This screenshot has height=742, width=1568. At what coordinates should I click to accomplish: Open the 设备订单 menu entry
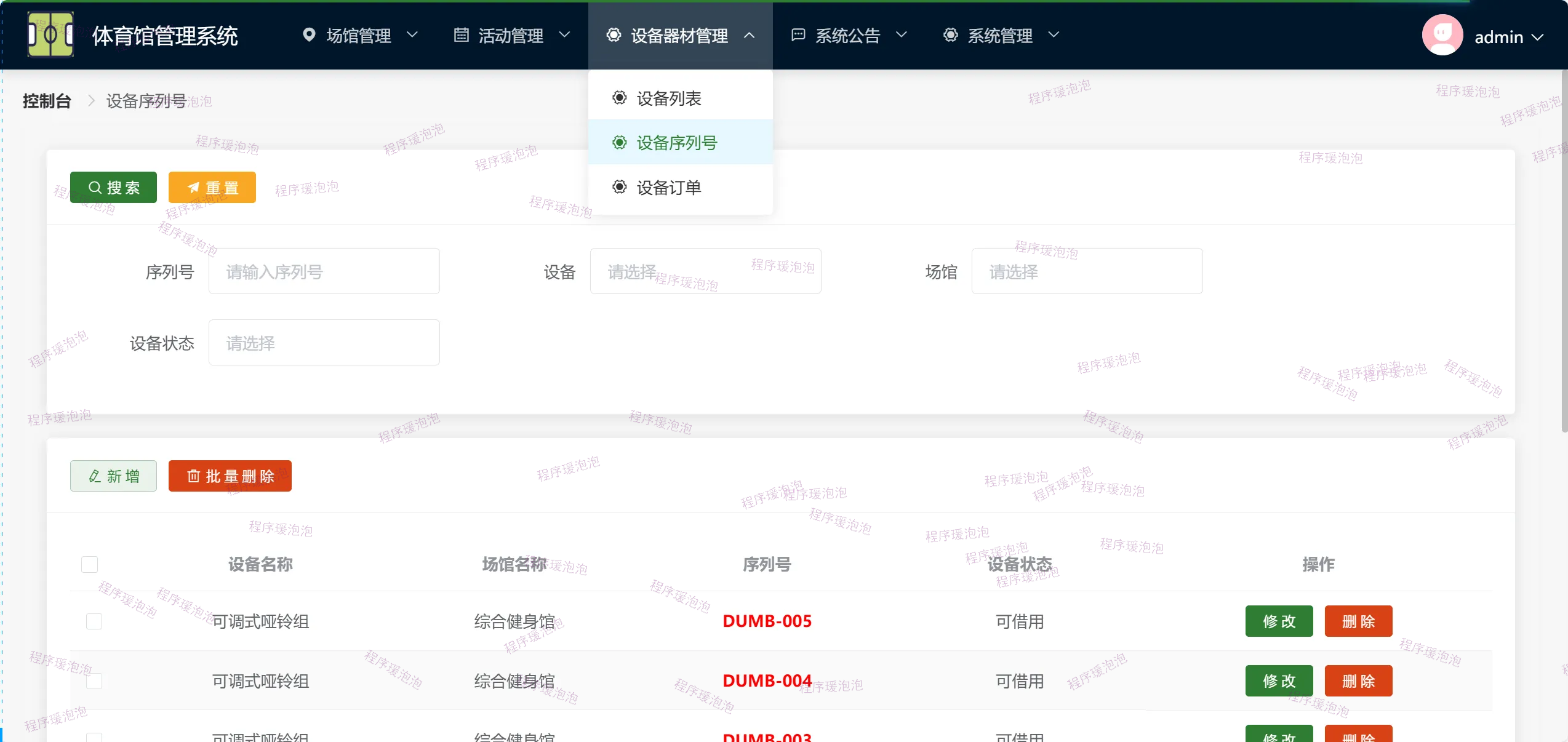[x=669, y=188]
